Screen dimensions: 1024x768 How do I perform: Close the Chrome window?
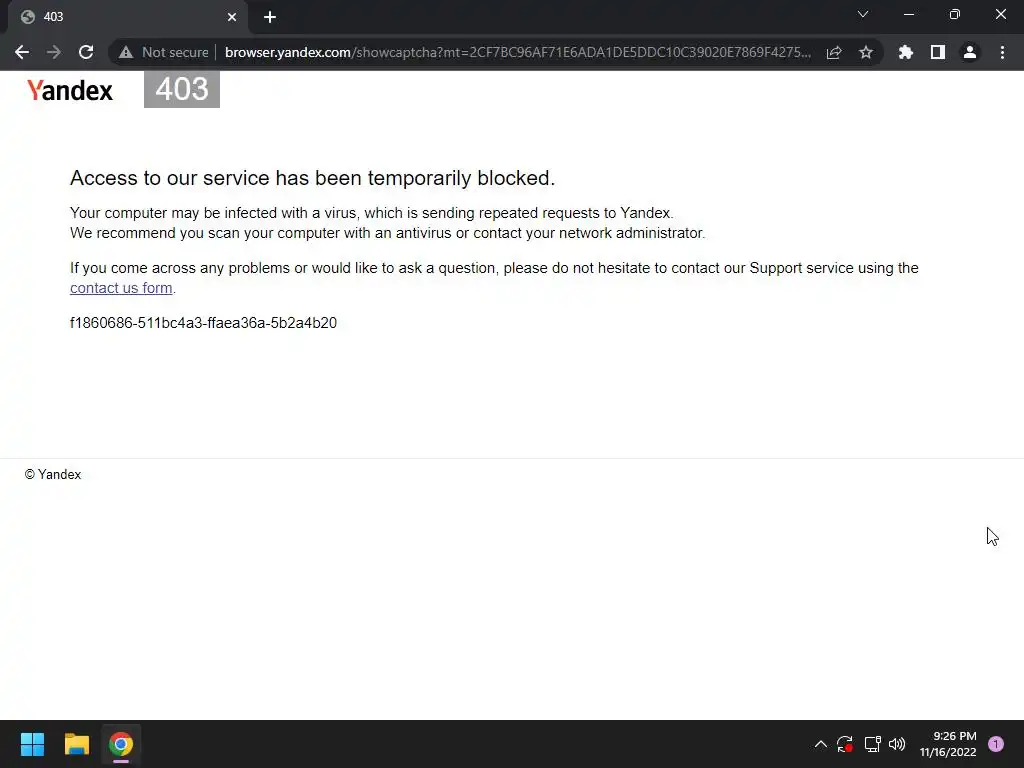tap(1000, 14)
